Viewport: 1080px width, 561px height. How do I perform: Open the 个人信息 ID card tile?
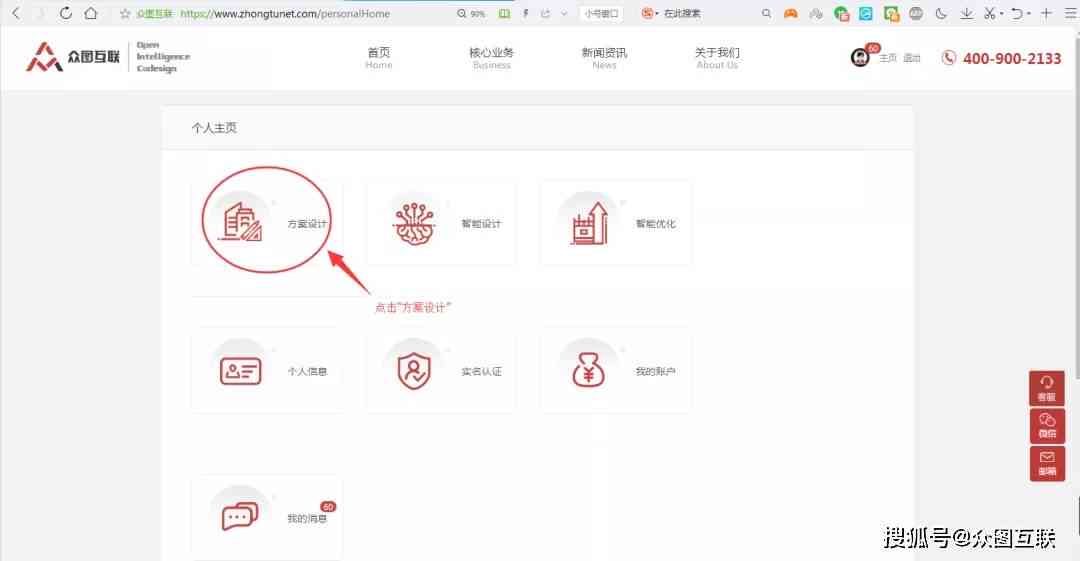click(x=267, y=370)
